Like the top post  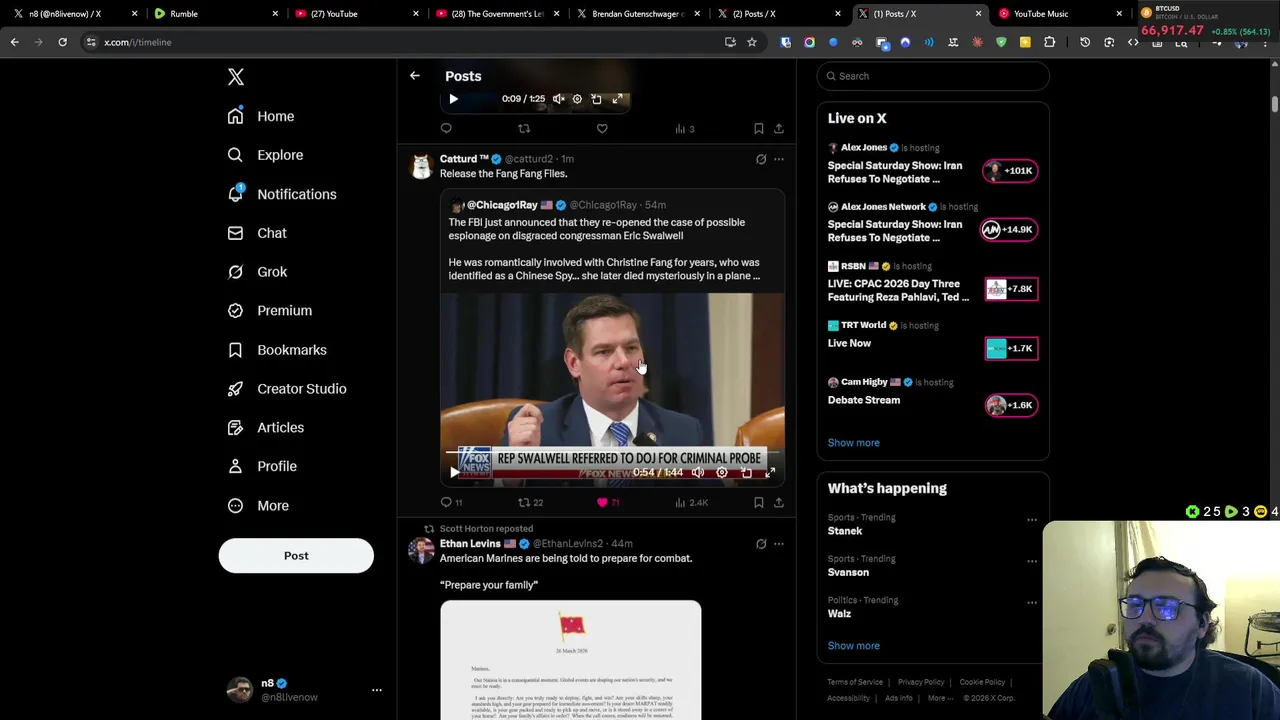pyautogui.click(x=602, y=128)
